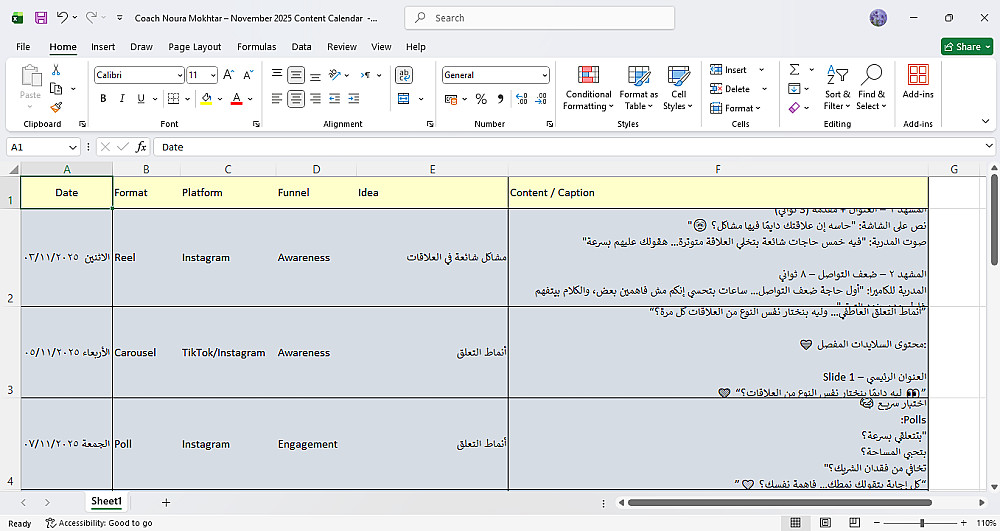Open the user account avatar
Viewport: 1000px width, 531px height.
pyautogui.click(x=878, y=18)
